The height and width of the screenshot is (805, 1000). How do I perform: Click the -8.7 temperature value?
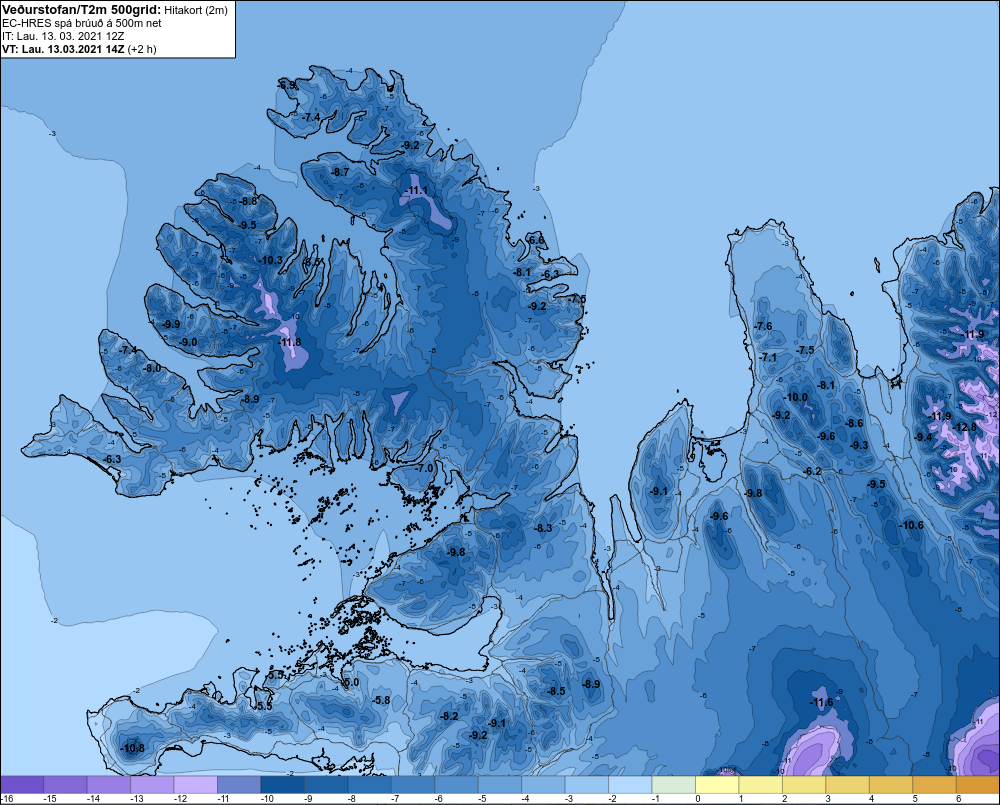341,172
